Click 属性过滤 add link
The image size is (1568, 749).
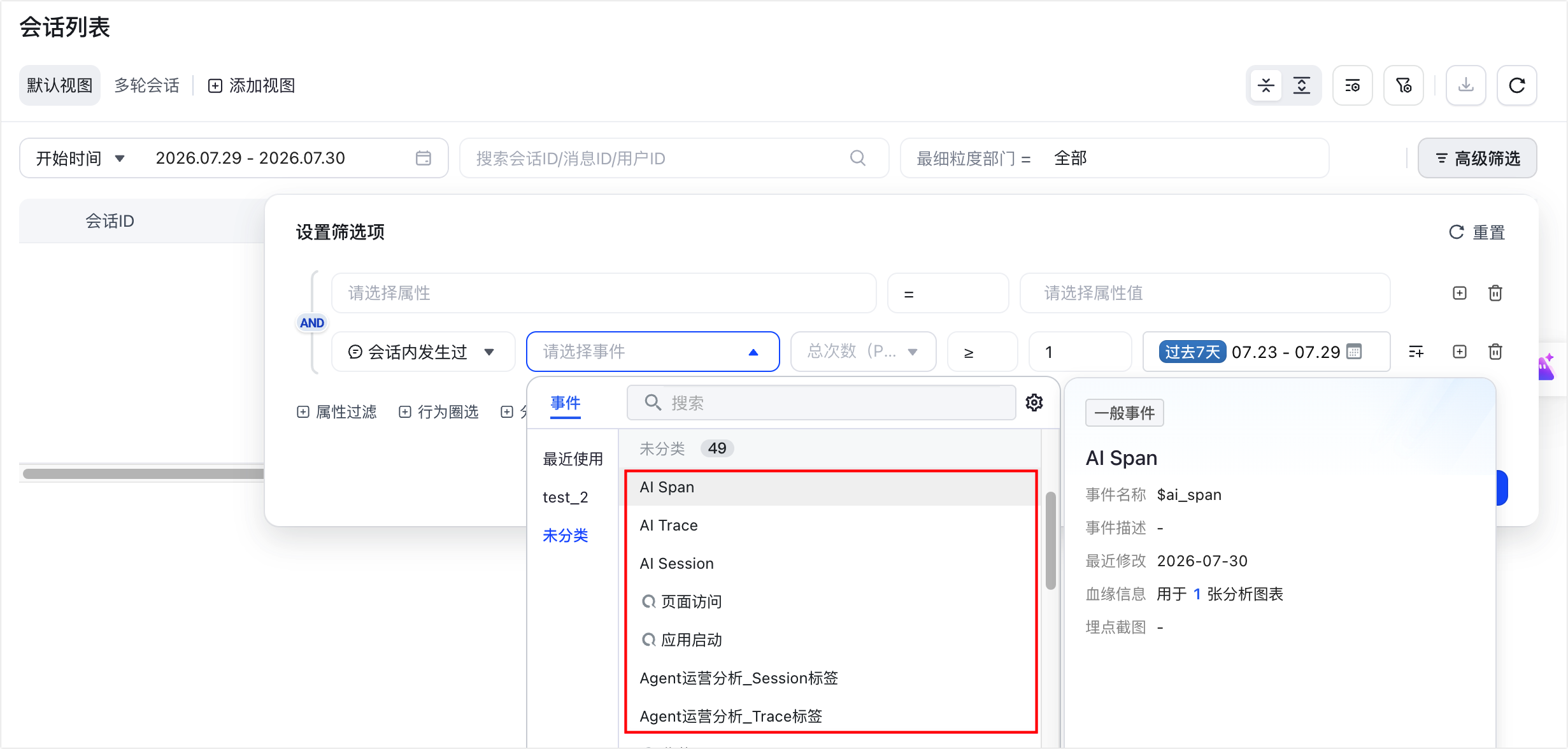(x=337, y=412)
